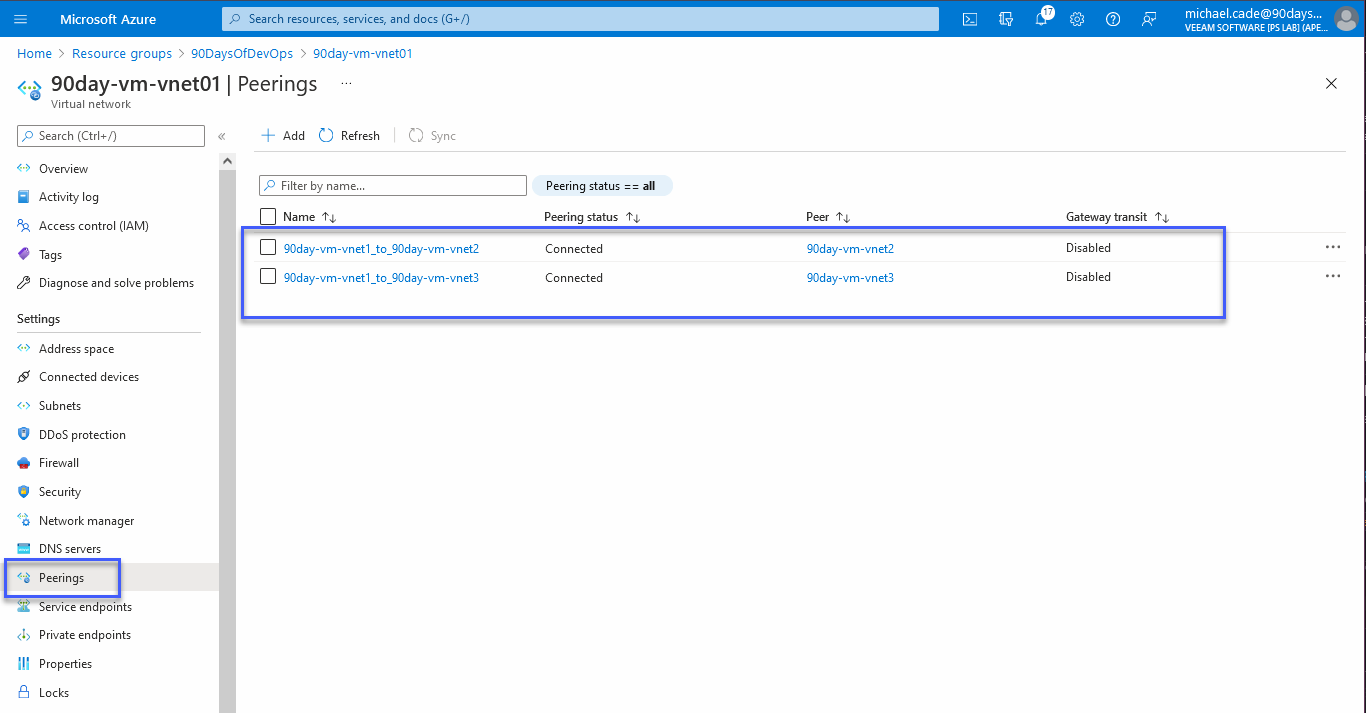The height and width of the screenshot is (713, 1366).
Task: Select Access control (IAM) menu item
Action: click(93, 226)
